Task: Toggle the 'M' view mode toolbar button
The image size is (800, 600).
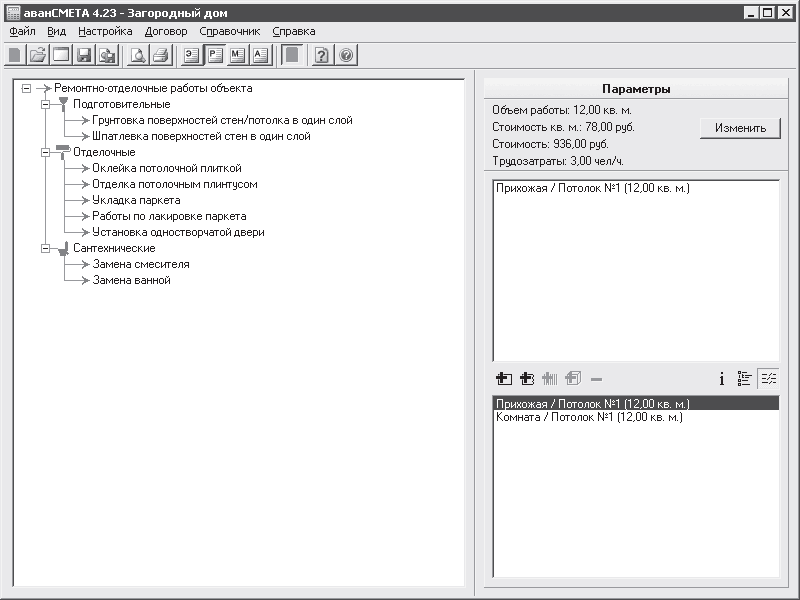Action: click(x=238, y=55)
